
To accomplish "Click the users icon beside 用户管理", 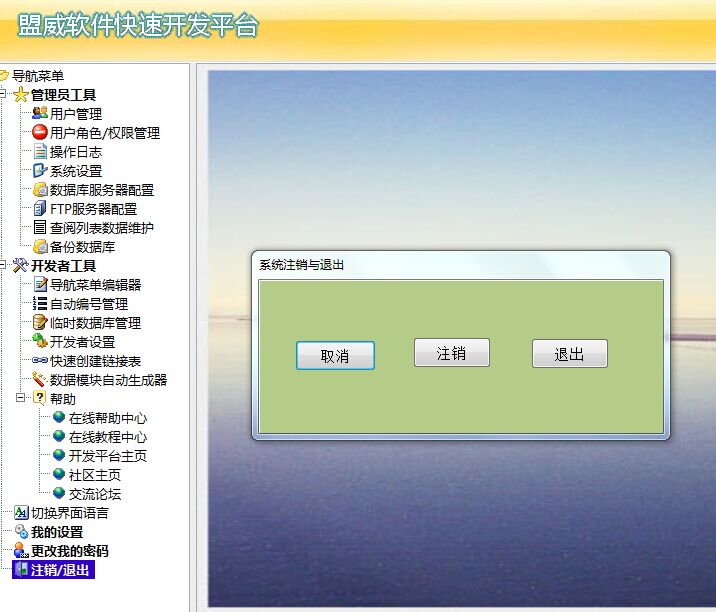I will pyautogui.click(x=40, y=113).
